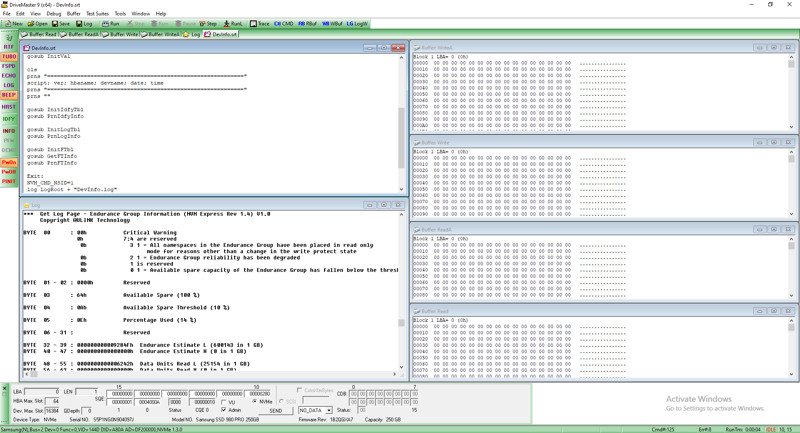
Task: Click the IDFY sidebar button
Action: point(9,119)
